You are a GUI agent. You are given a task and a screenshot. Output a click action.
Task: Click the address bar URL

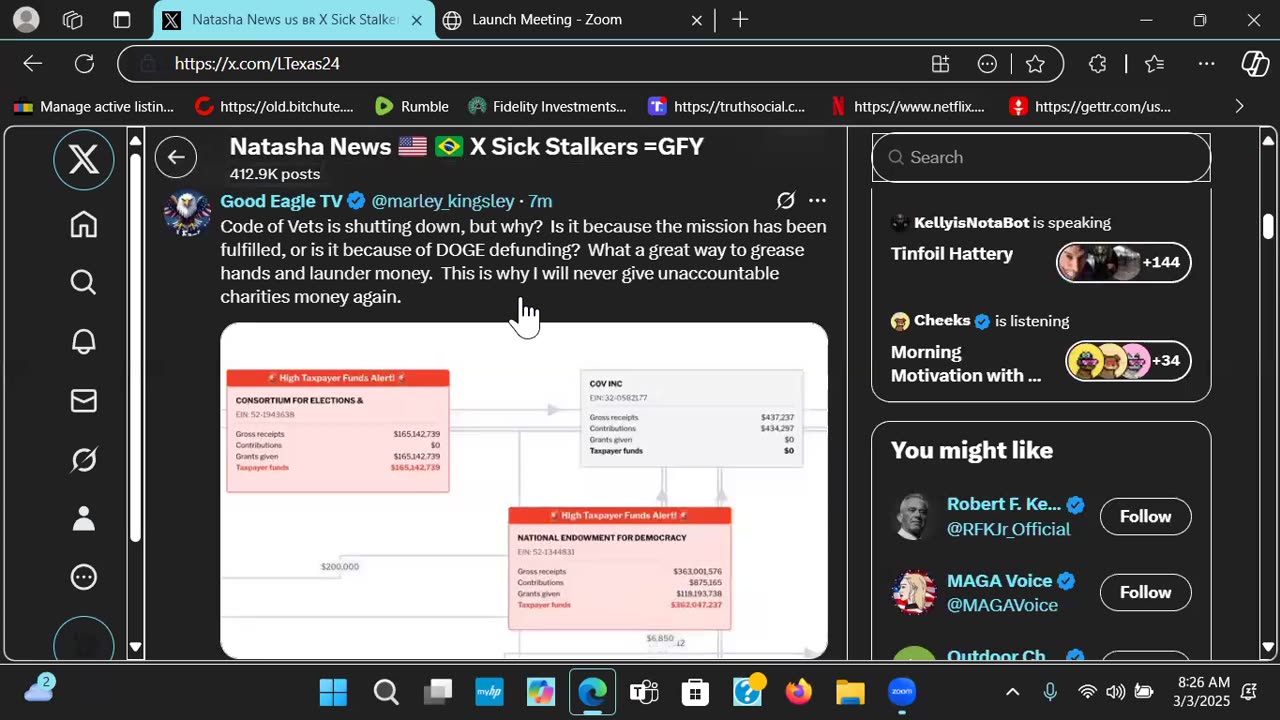click(257, 64)
